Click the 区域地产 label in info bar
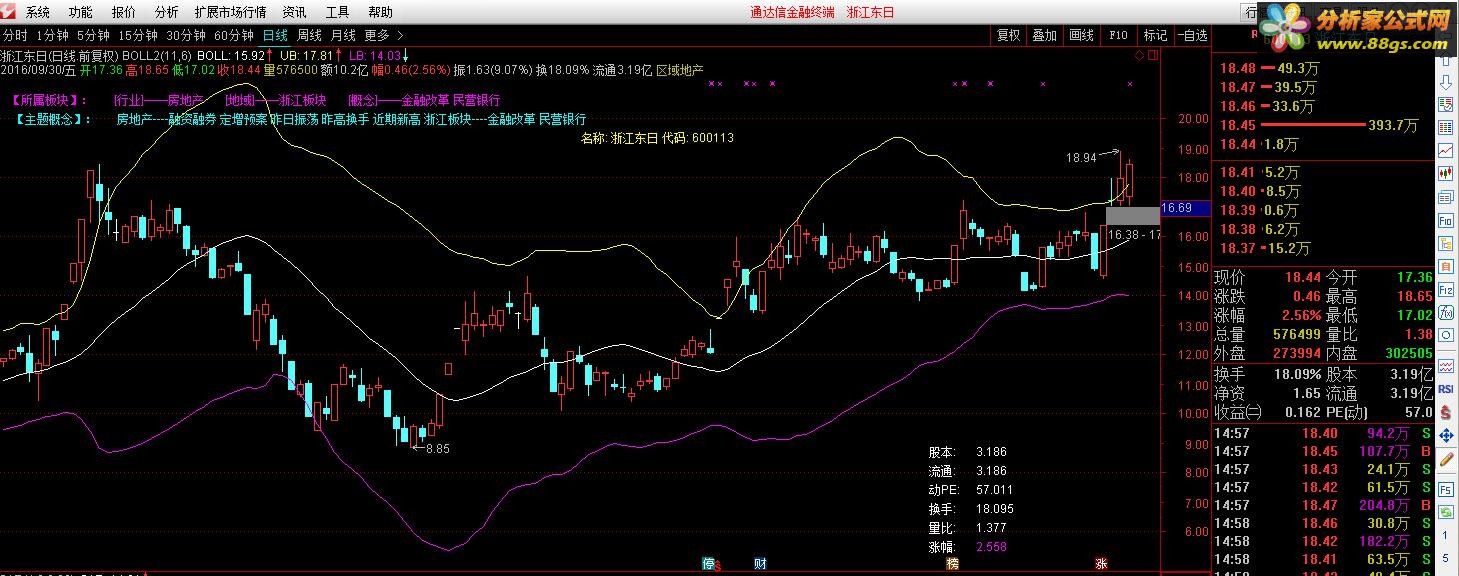This screenshot has width=1459, height=576. [680, 70]
